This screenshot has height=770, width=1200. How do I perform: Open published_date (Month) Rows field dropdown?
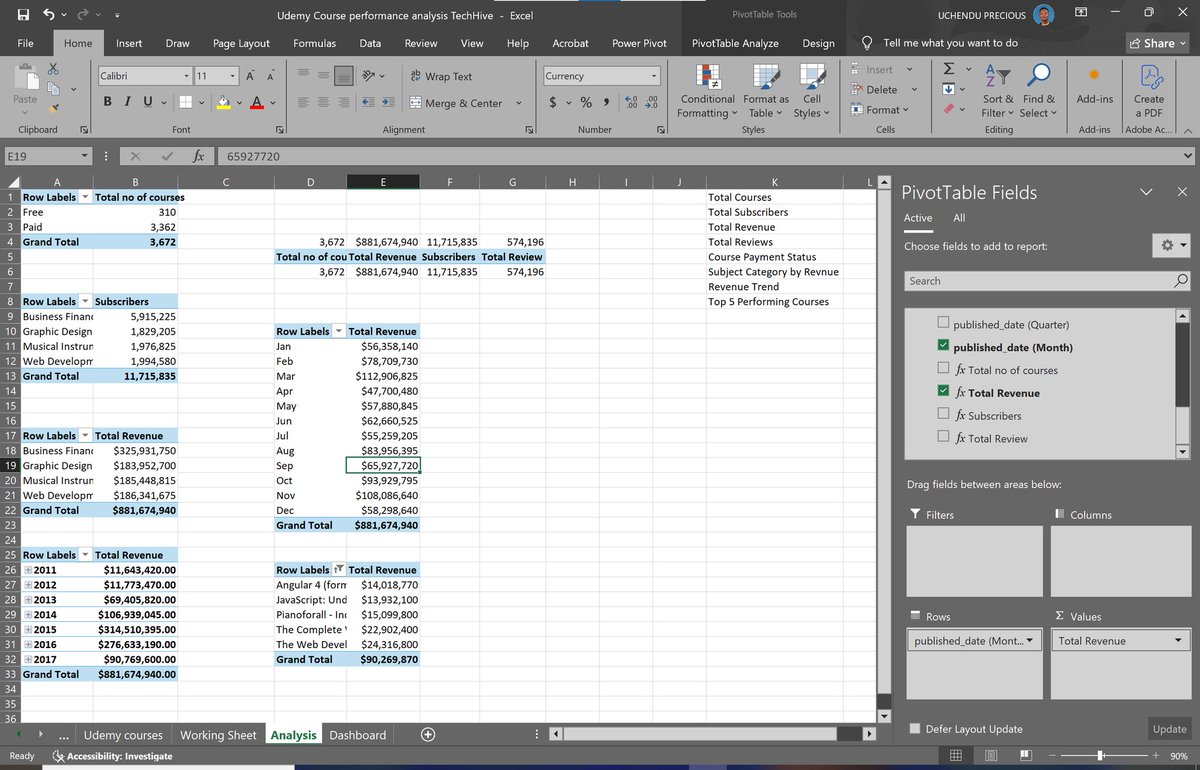click(x=1030, y=641)
